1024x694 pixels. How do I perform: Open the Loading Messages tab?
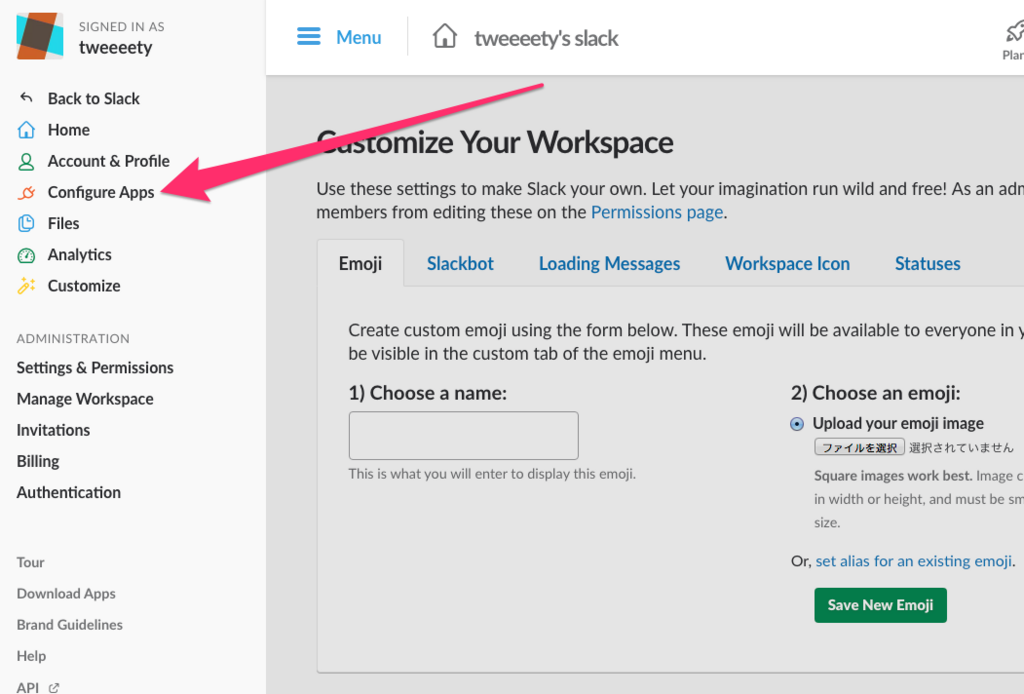609,263
